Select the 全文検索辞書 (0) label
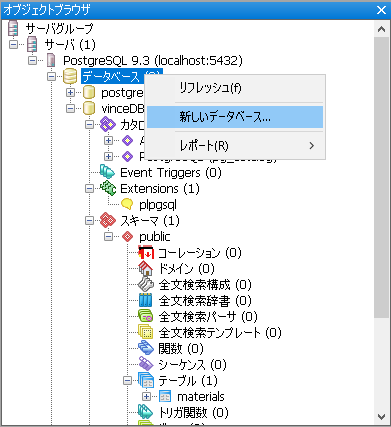391x427 pixels. [x=205, y=300]
